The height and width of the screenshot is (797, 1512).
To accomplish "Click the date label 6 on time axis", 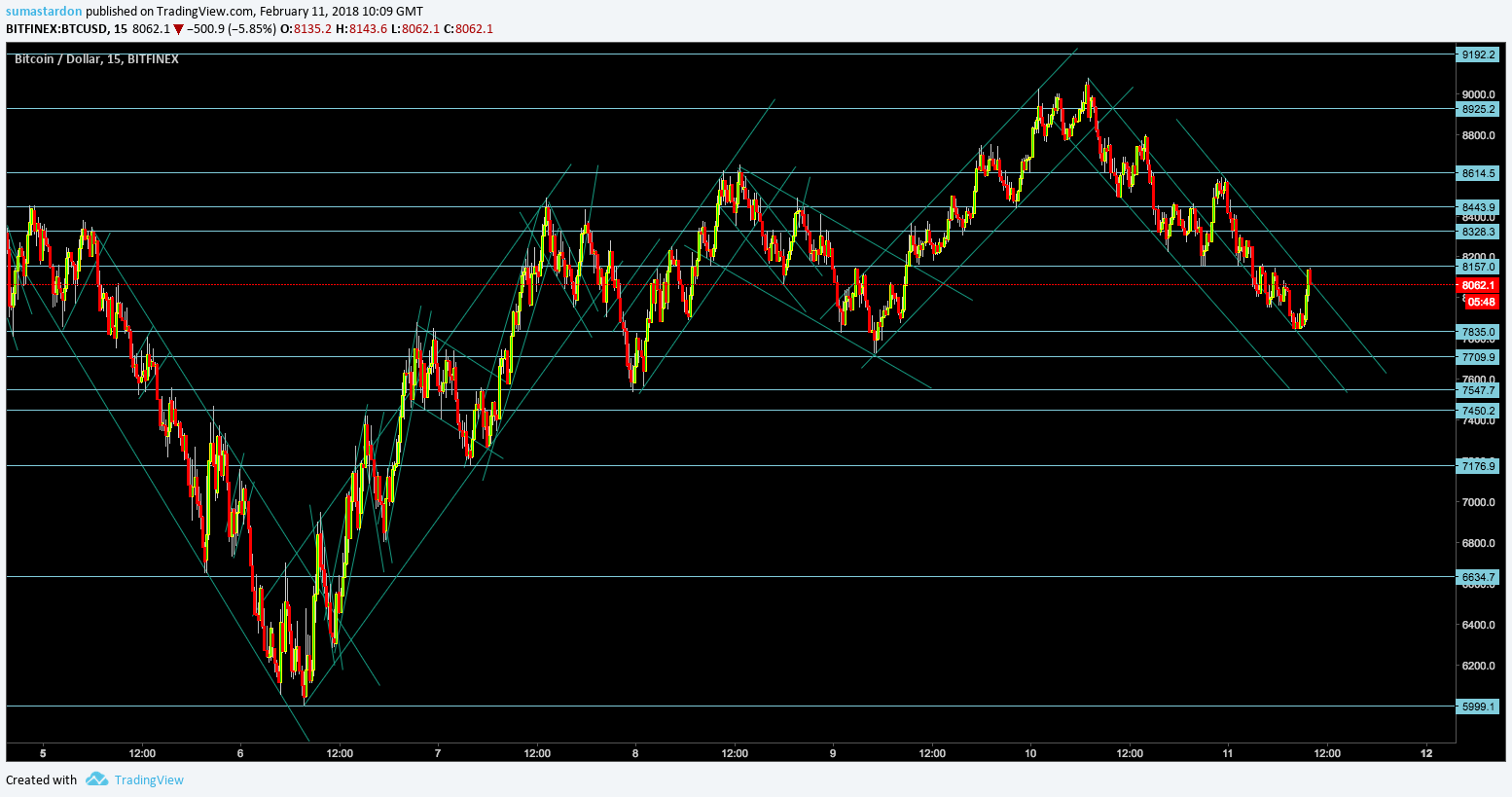I will coord(240,753).
